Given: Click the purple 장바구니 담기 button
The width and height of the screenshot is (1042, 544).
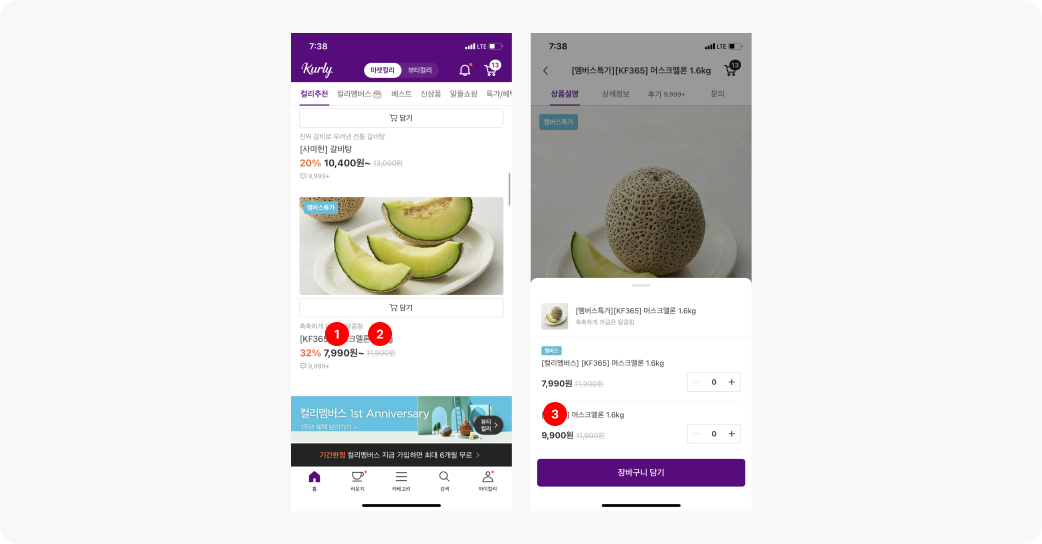Looking at the screenshot, I should (641, 472).
